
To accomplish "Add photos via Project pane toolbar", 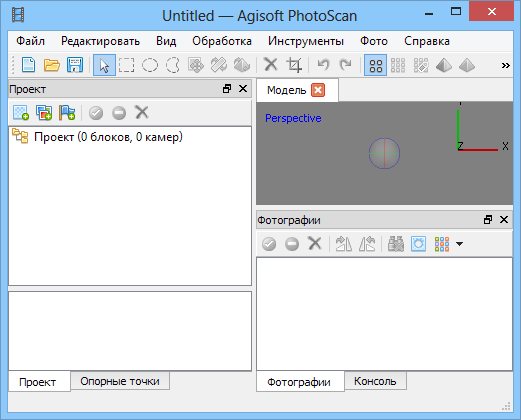I will pos(44,113).
